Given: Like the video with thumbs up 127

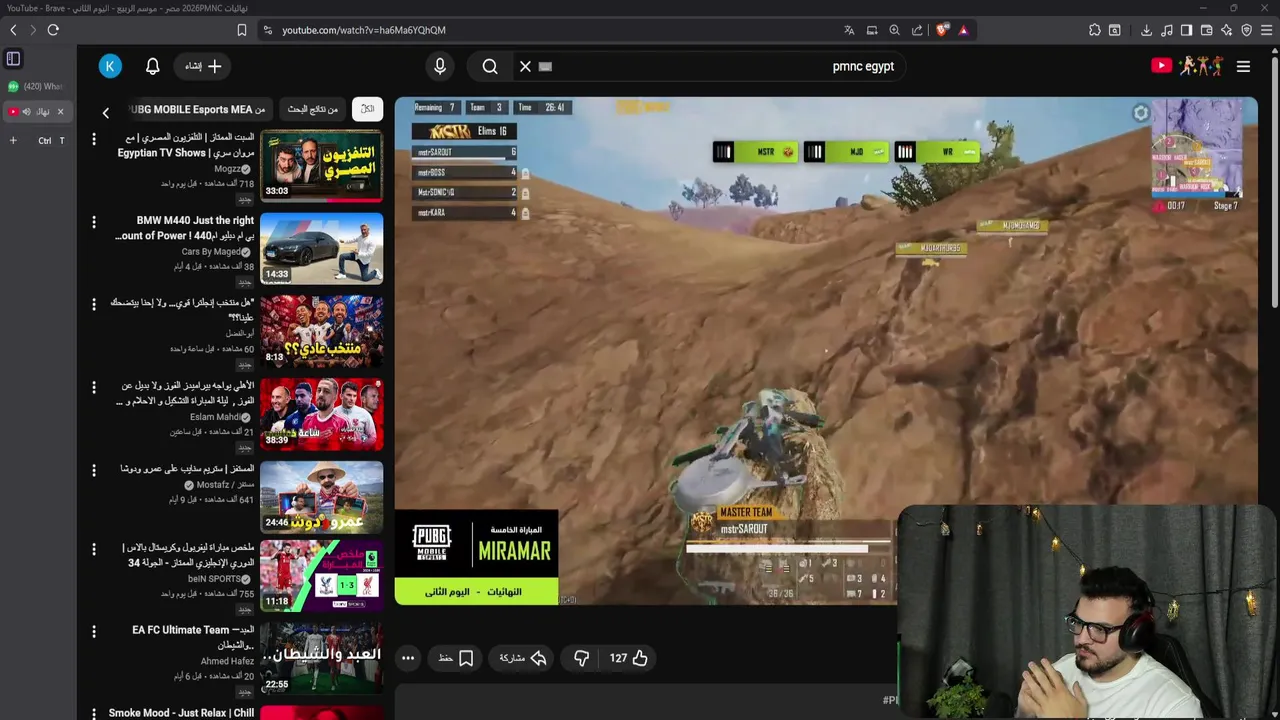Looking at the screenshot, I should pos(629,658).
